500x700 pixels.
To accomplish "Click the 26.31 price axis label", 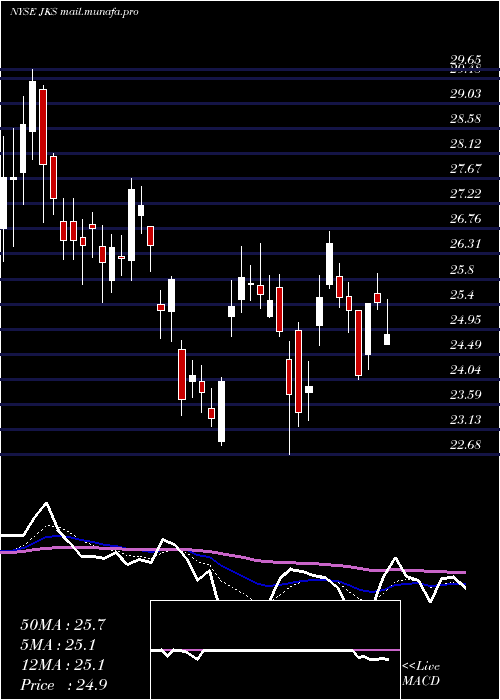I will click(x=466, y=244).
